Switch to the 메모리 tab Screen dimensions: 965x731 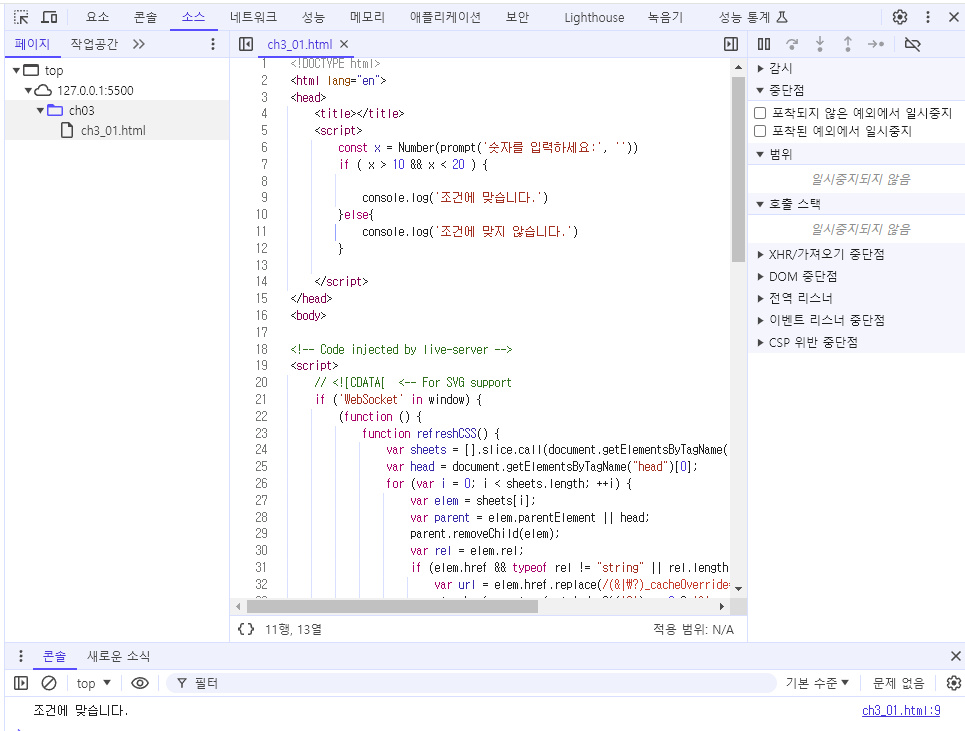tap(367, 17)
